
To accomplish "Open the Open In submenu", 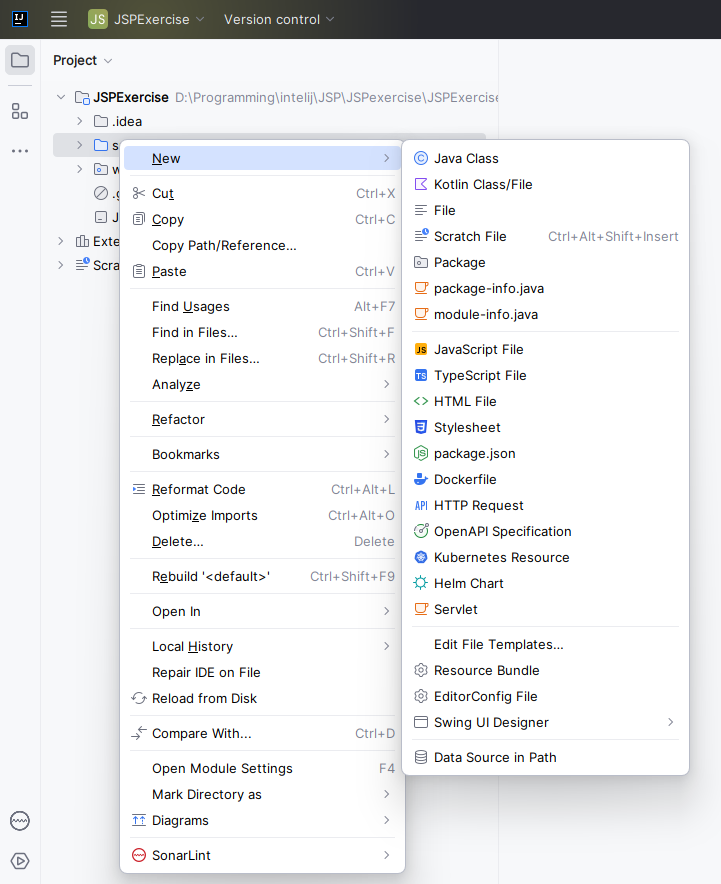I will coord(262,611).
